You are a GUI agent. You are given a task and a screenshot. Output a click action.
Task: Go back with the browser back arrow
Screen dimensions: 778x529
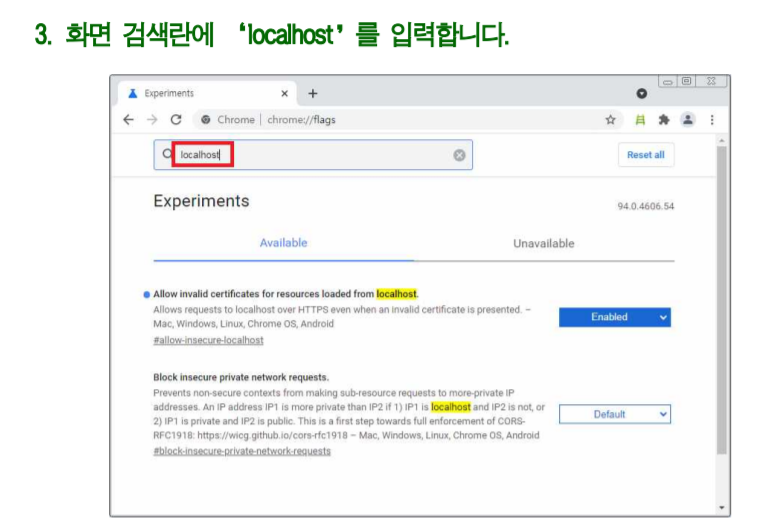click(129, 120)
